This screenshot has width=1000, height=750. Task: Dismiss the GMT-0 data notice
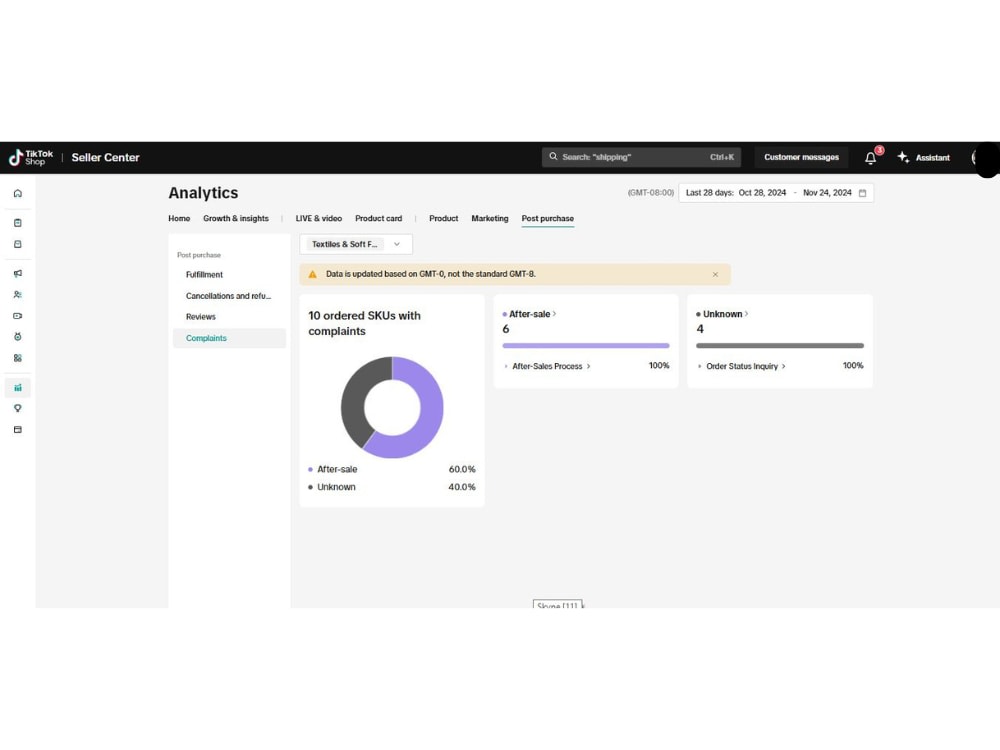click(715, 274)
